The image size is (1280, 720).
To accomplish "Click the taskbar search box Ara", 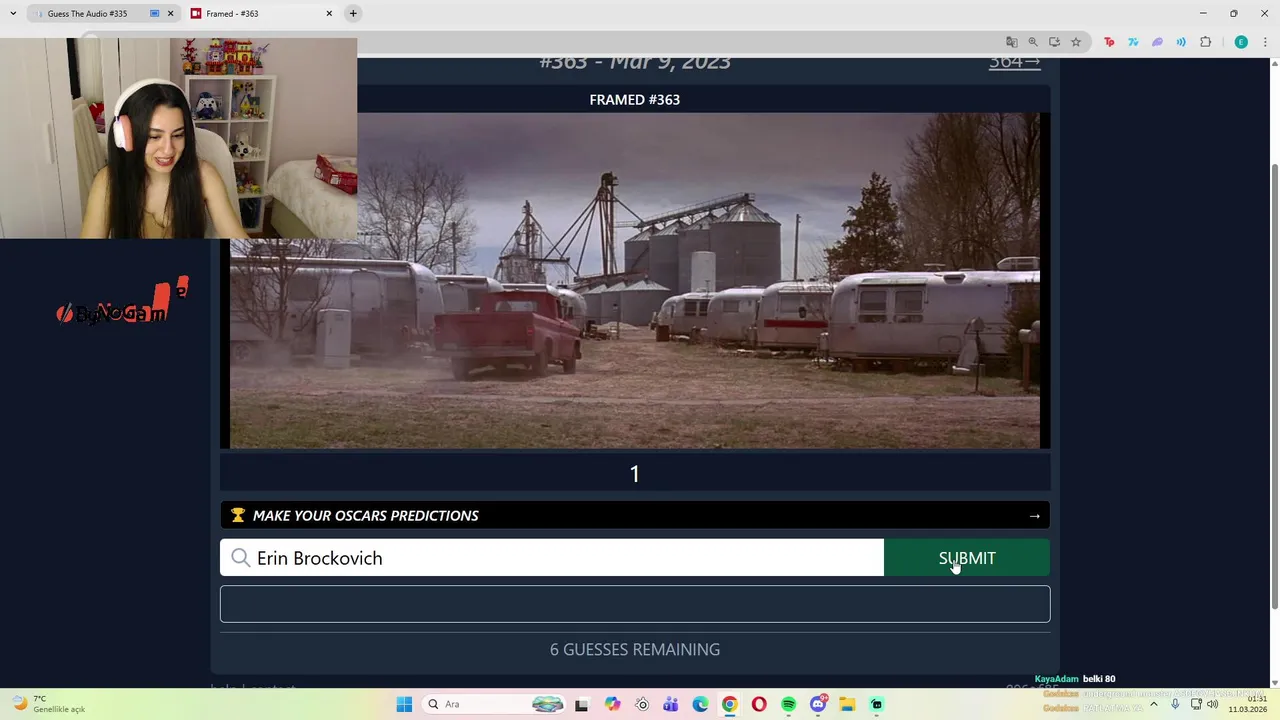I will pyautogui.click(x=495, y=704).
